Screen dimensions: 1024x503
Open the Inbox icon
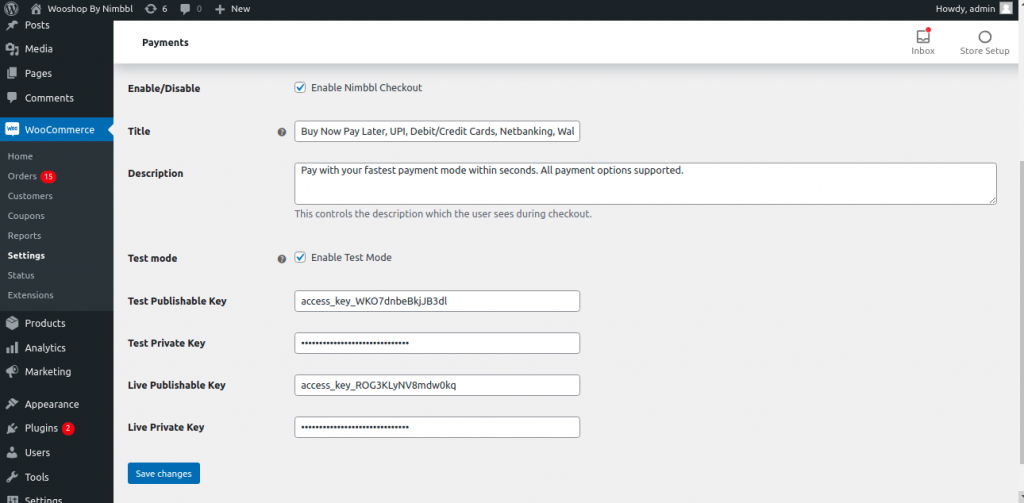click(923, 37)
